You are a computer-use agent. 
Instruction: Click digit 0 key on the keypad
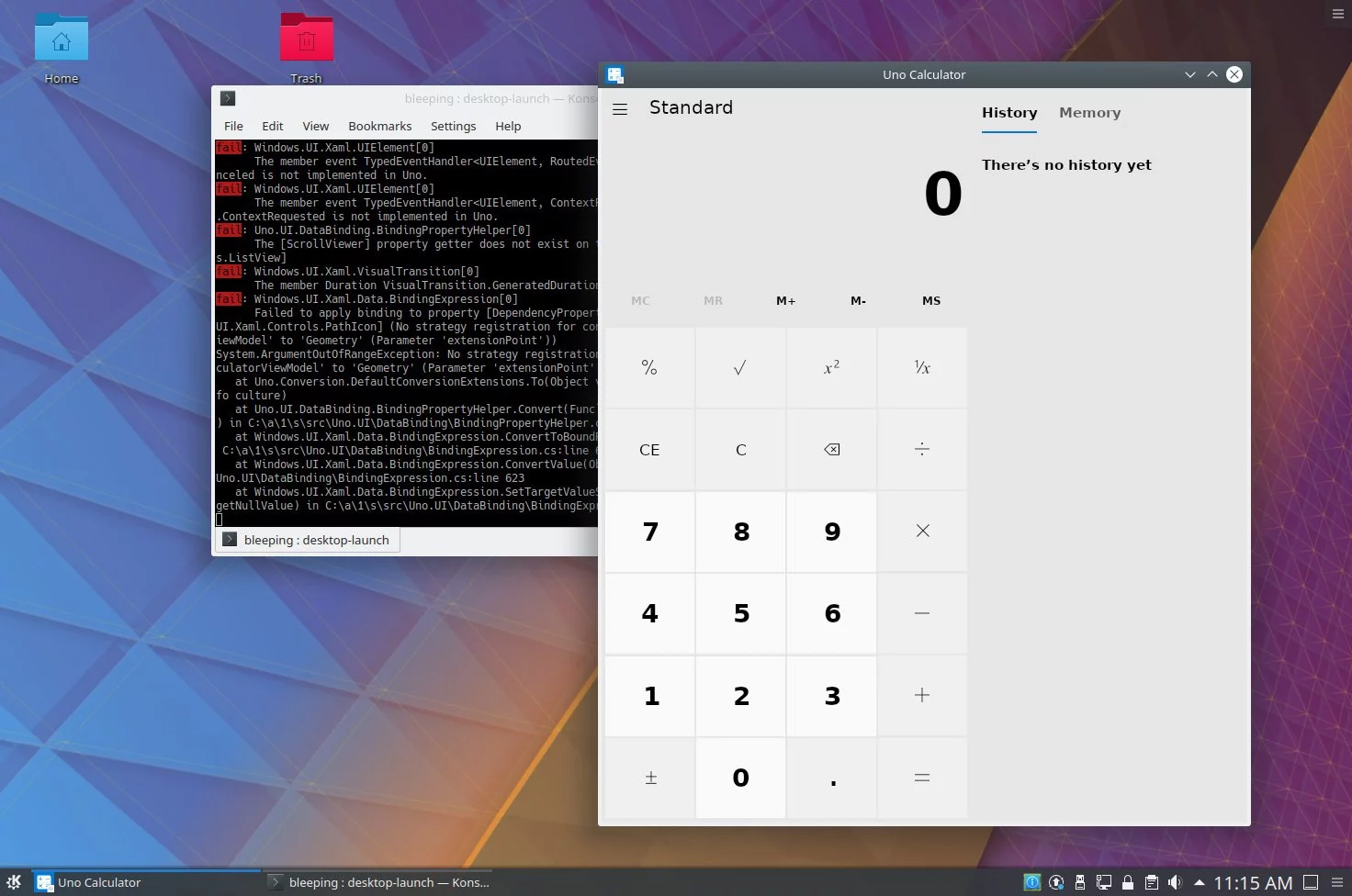point(740,778)
